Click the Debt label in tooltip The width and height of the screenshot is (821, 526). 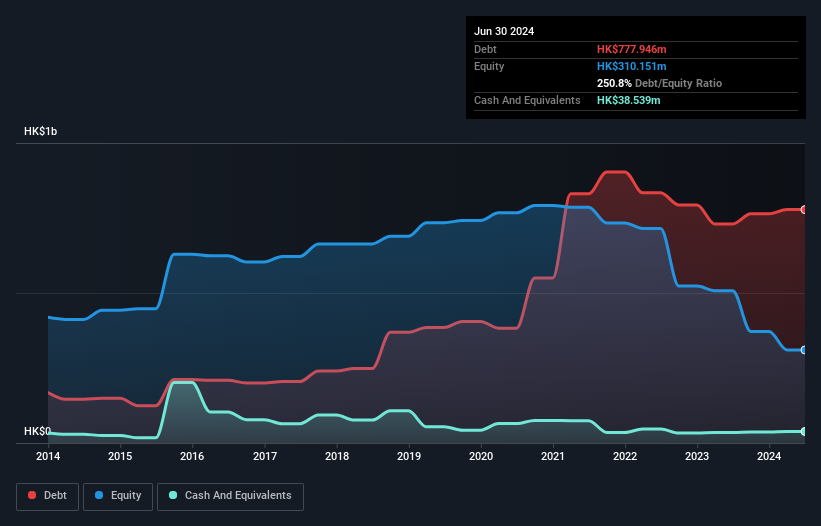(485, 49)
